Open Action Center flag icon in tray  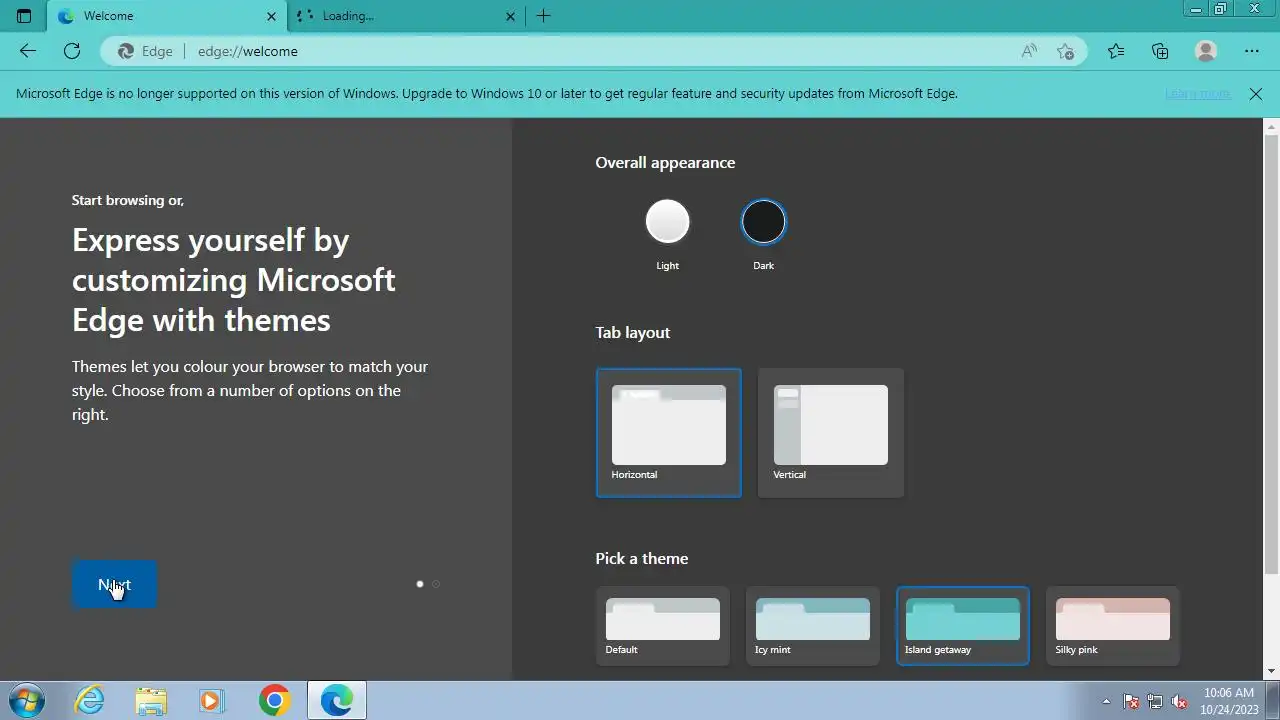(x=1131, y=701)
